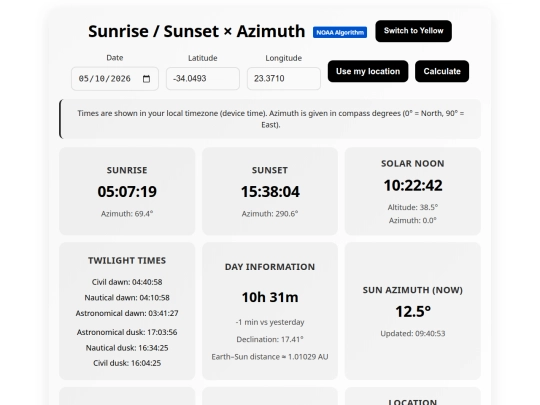Click the timezone info notice banner
Viewport: 540px width, 405px height.
[270, 119]
